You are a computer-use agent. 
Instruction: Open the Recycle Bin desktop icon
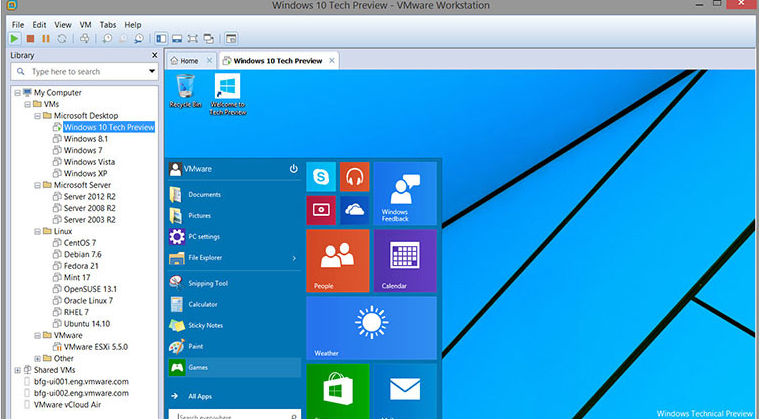tap(185, 91)
